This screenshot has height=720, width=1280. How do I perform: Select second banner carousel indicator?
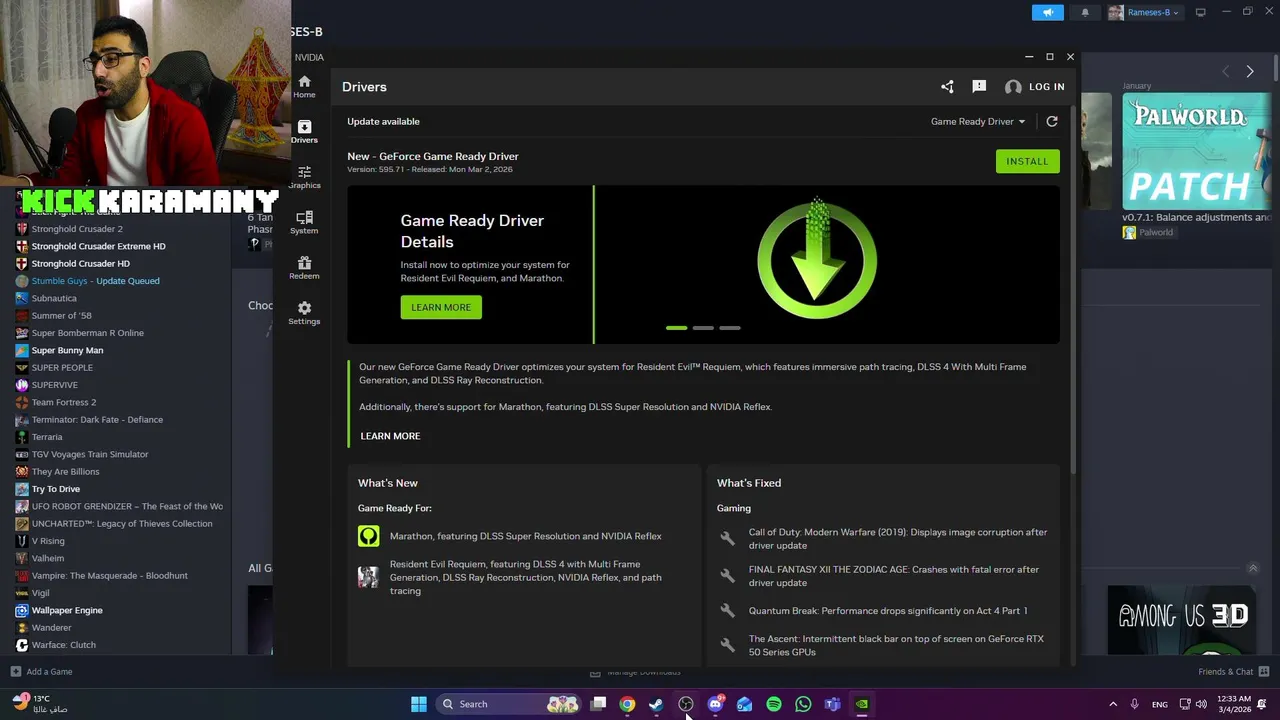[x=703, y=328]
